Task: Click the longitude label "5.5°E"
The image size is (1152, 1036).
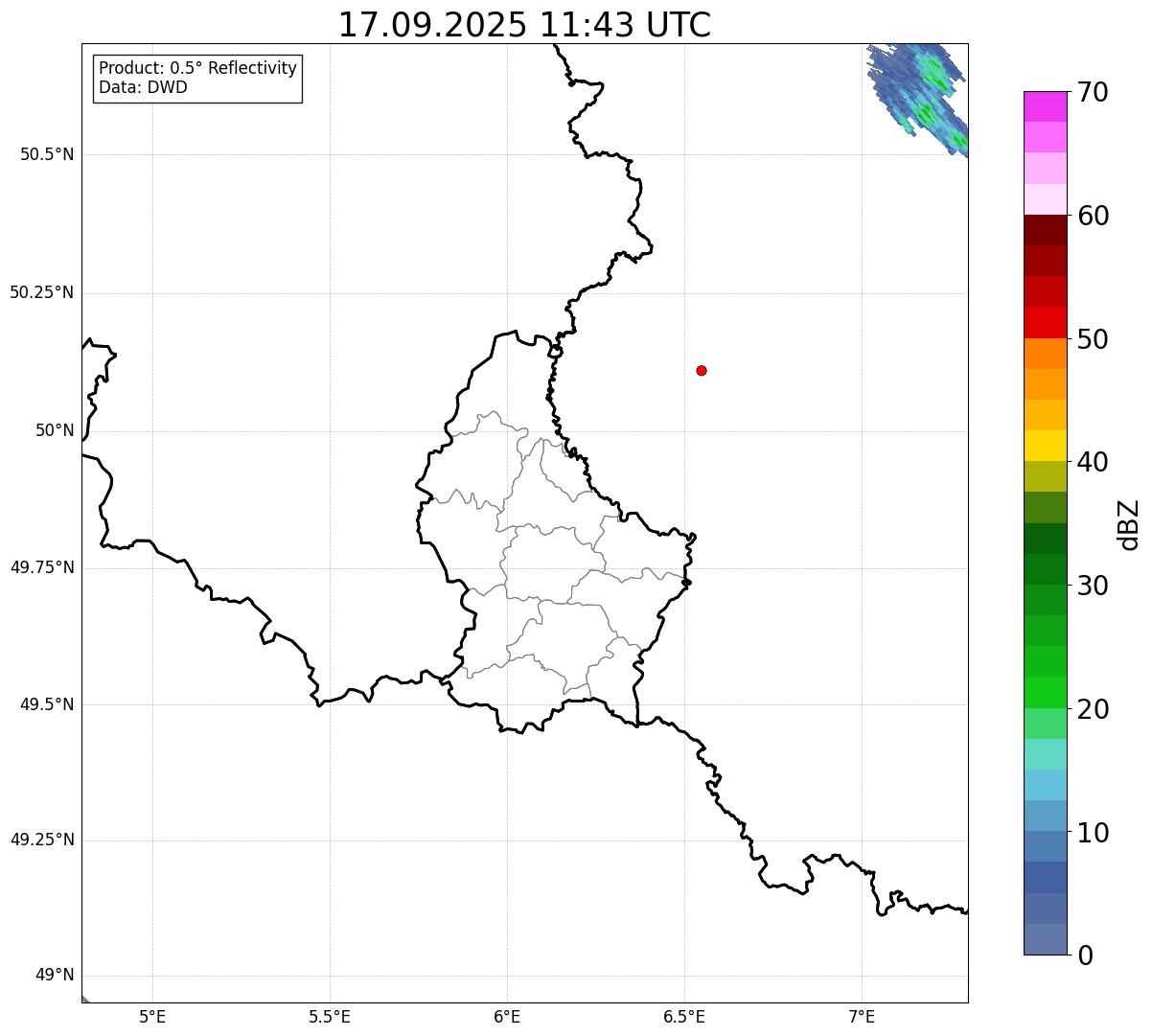Action: coord(330,1016)
